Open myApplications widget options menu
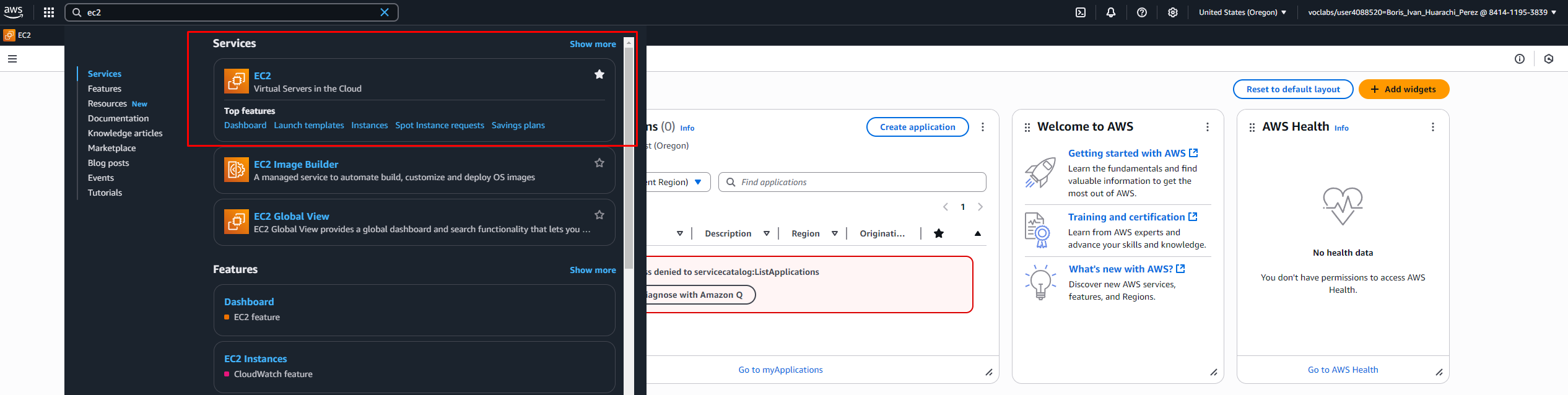Image resolution: width=1568 pixels, height=395 pixels. [x=983, y=127]
